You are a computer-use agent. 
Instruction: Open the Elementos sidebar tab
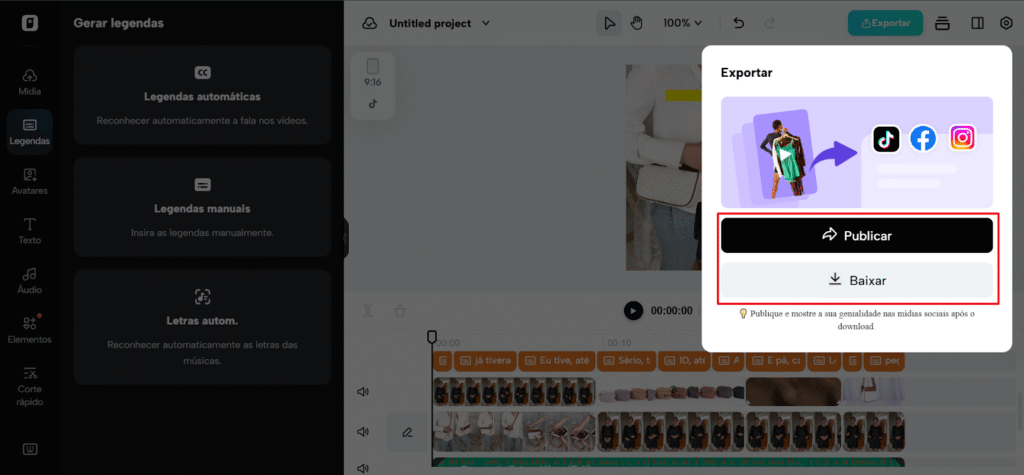(30, 331)
